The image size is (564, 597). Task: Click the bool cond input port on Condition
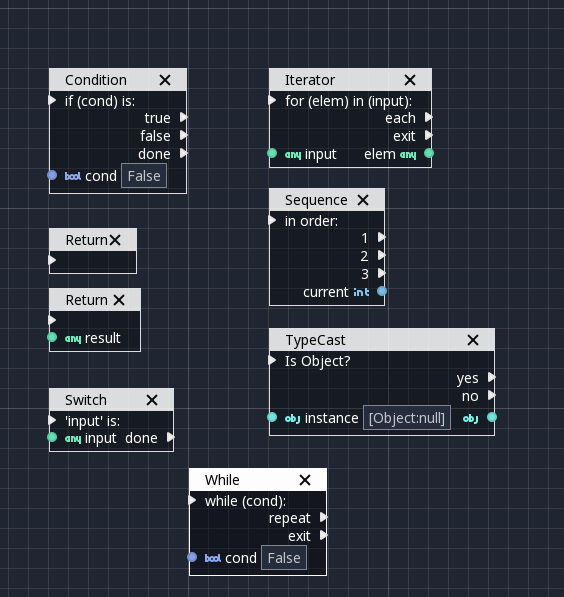(x=52, y=175)
